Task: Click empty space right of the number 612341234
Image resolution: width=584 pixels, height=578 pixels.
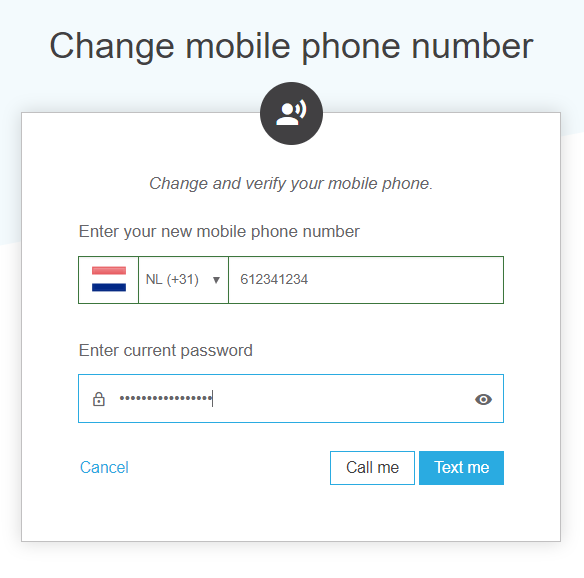Action: [406, 280]
